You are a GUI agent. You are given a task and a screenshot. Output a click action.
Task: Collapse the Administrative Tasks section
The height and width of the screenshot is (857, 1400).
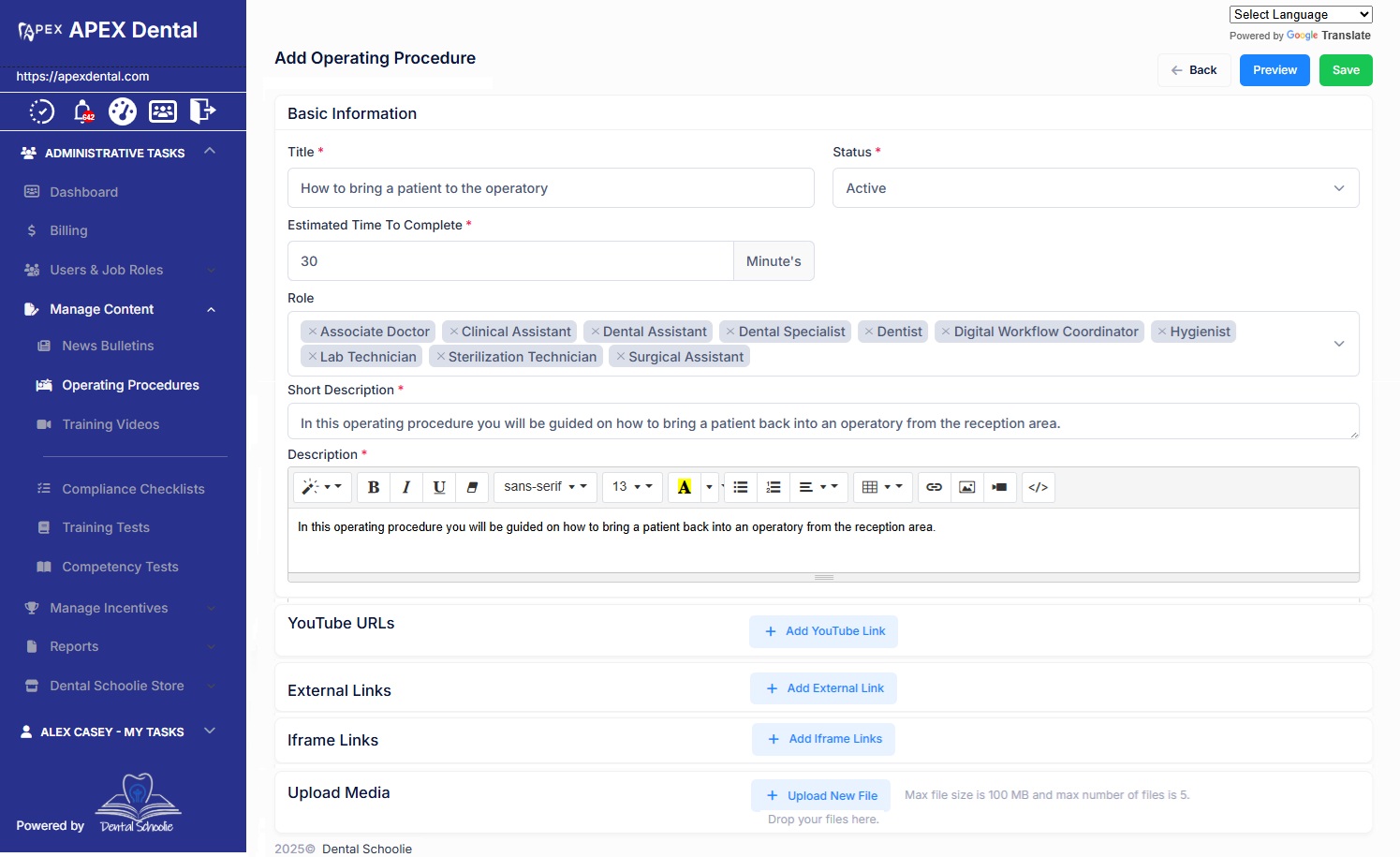(210, 152)
